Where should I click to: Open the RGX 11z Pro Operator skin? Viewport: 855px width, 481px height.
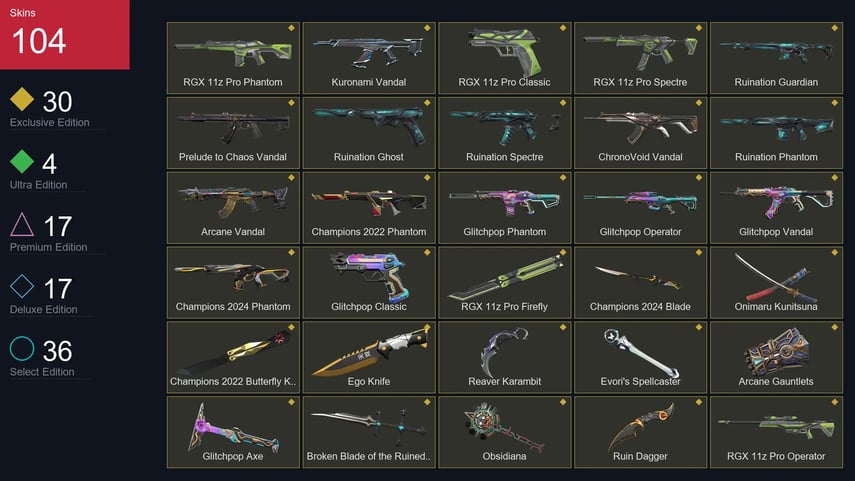(776, 432)
